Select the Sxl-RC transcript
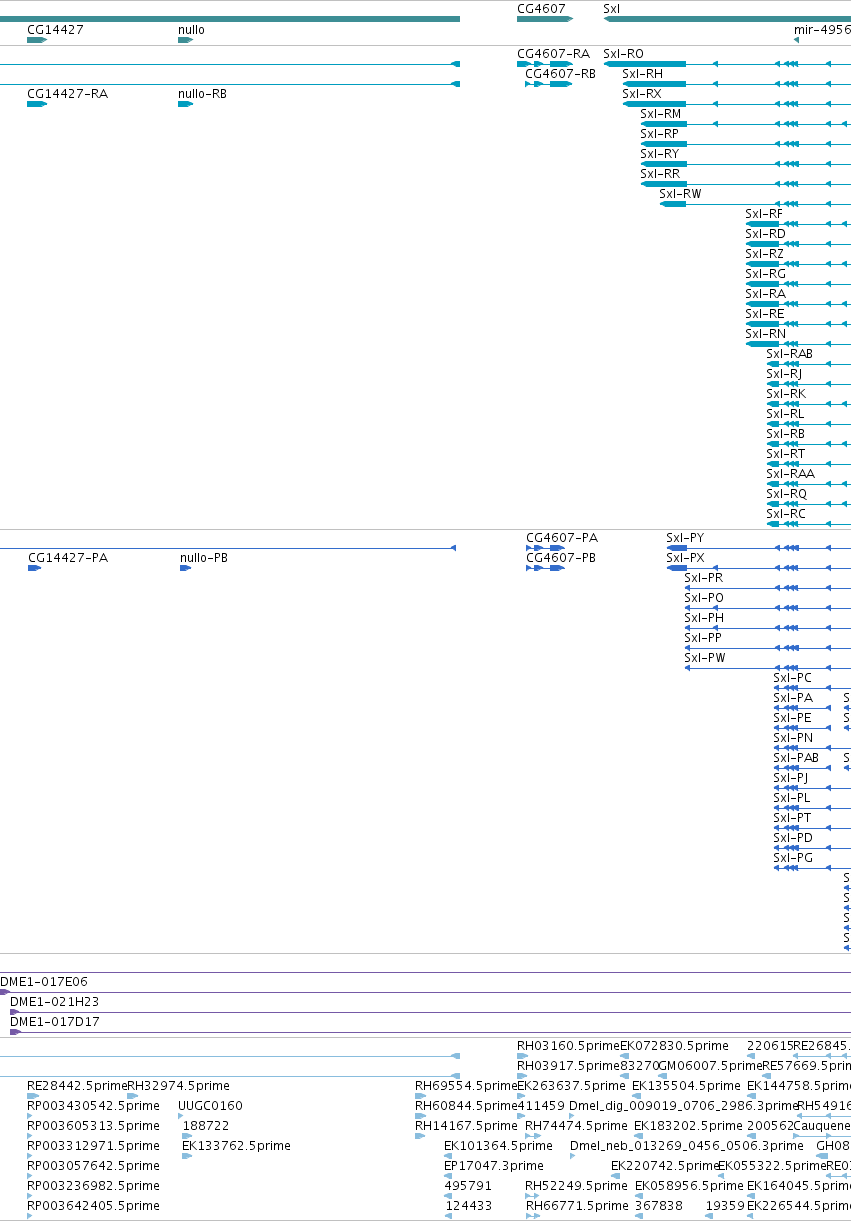Image resolution: width=851 pixels, height=1221 pixels. [785, 513]
